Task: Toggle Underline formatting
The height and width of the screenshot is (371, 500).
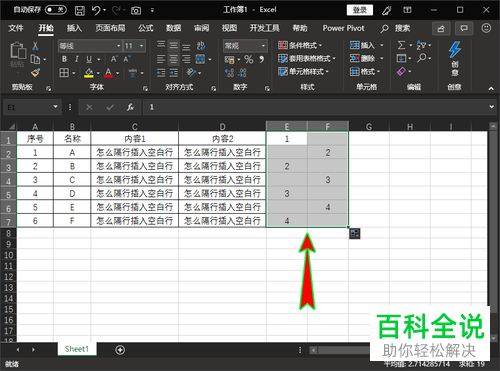Action: click(89, 59)
